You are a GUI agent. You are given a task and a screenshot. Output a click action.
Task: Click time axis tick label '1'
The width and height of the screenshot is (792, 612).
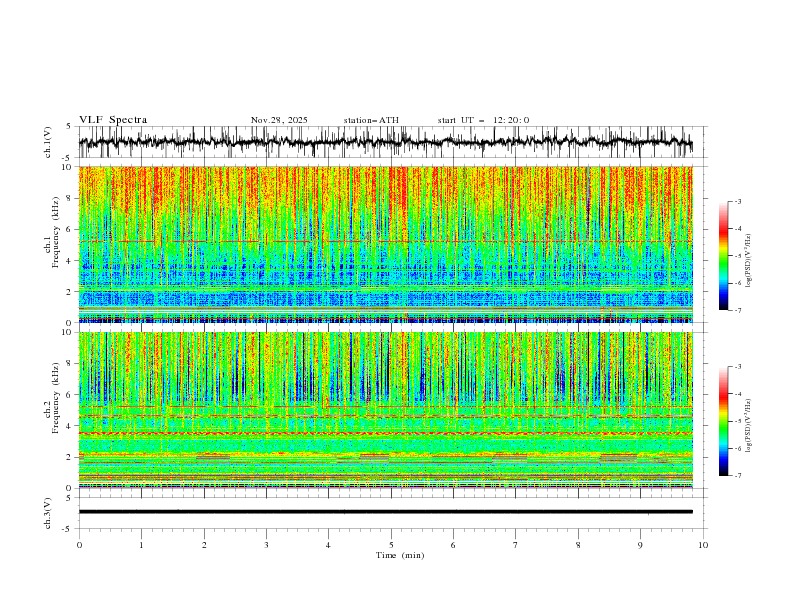141,545
